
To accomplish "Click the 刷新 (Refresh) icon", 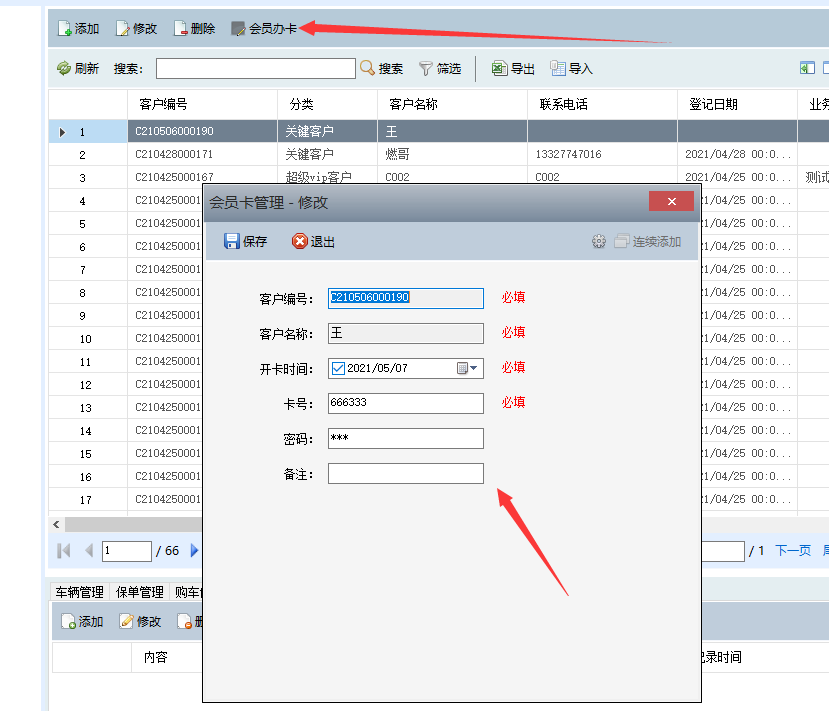I will pos(64,68).
